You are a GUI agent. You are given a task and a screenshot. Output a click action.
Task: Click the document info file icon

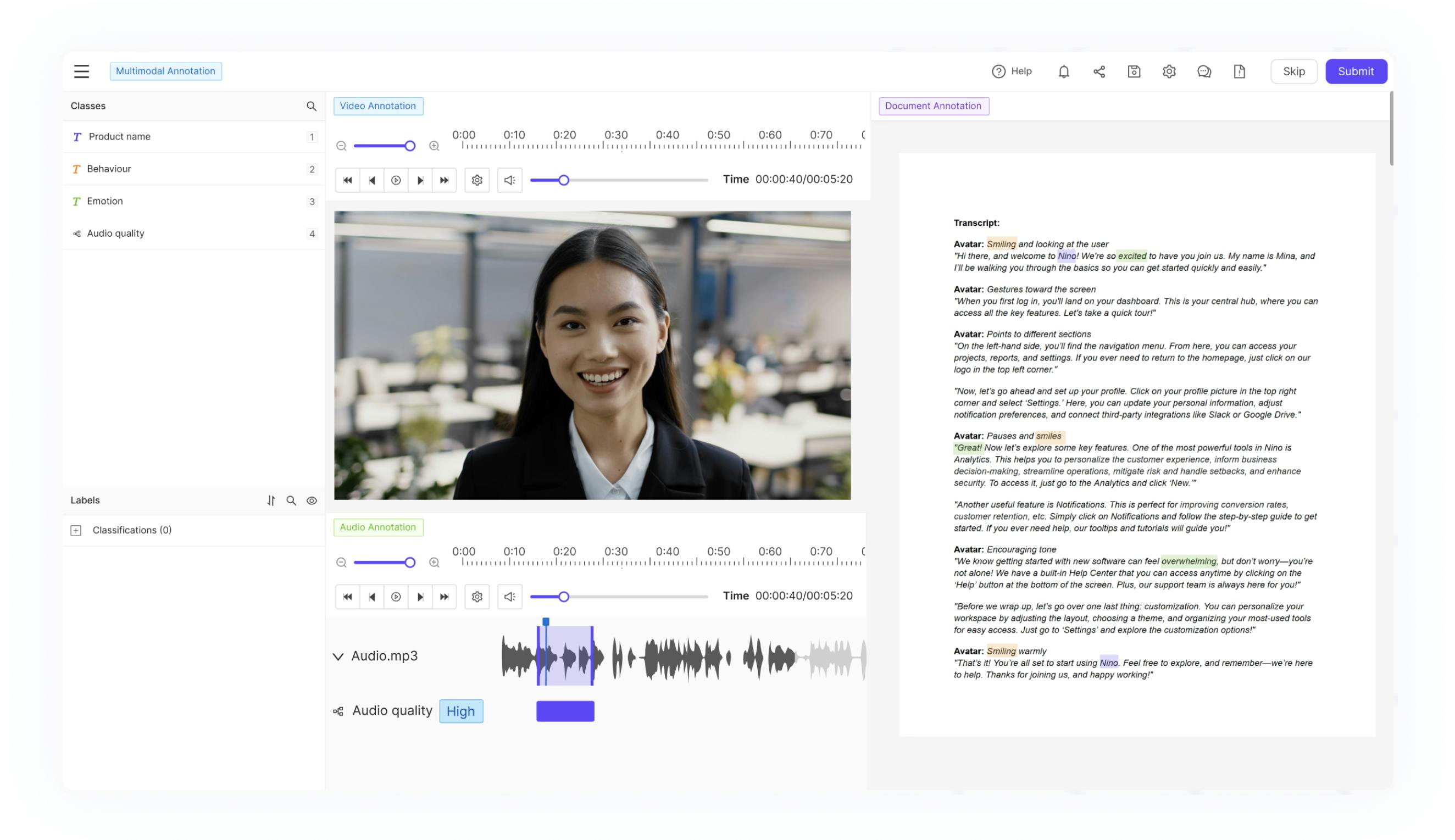pos(1239,71)
